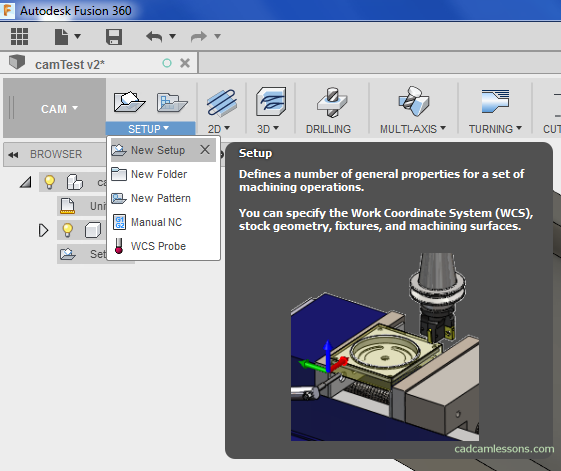
Task: Click the root component assembly icon
Action: [x=75, y=182]
